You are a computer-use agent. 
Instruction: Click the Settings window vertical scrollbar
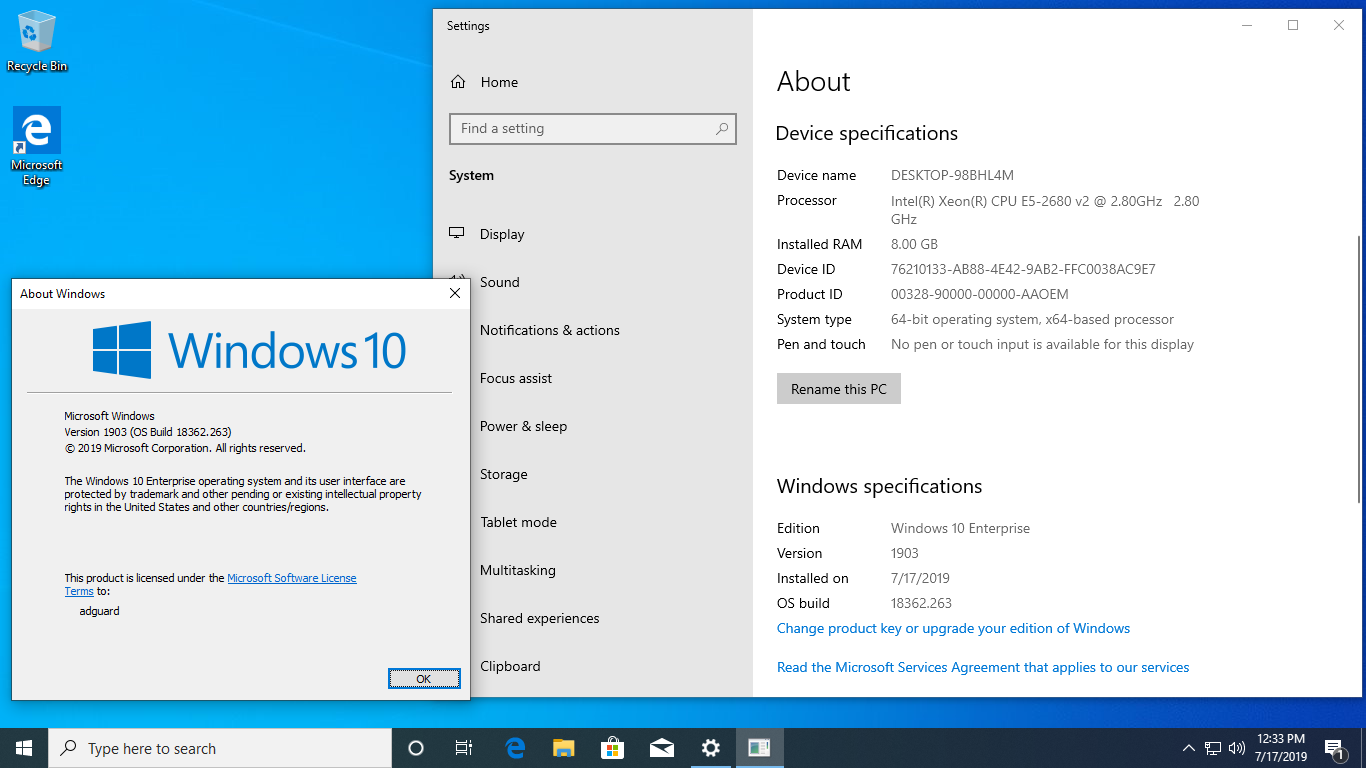tap(1359, 370)
